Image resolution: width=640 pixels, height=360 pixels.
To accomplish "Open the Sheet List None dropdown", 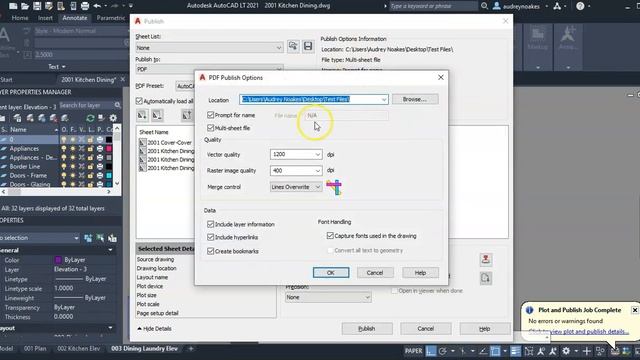I will click(209, 48).
